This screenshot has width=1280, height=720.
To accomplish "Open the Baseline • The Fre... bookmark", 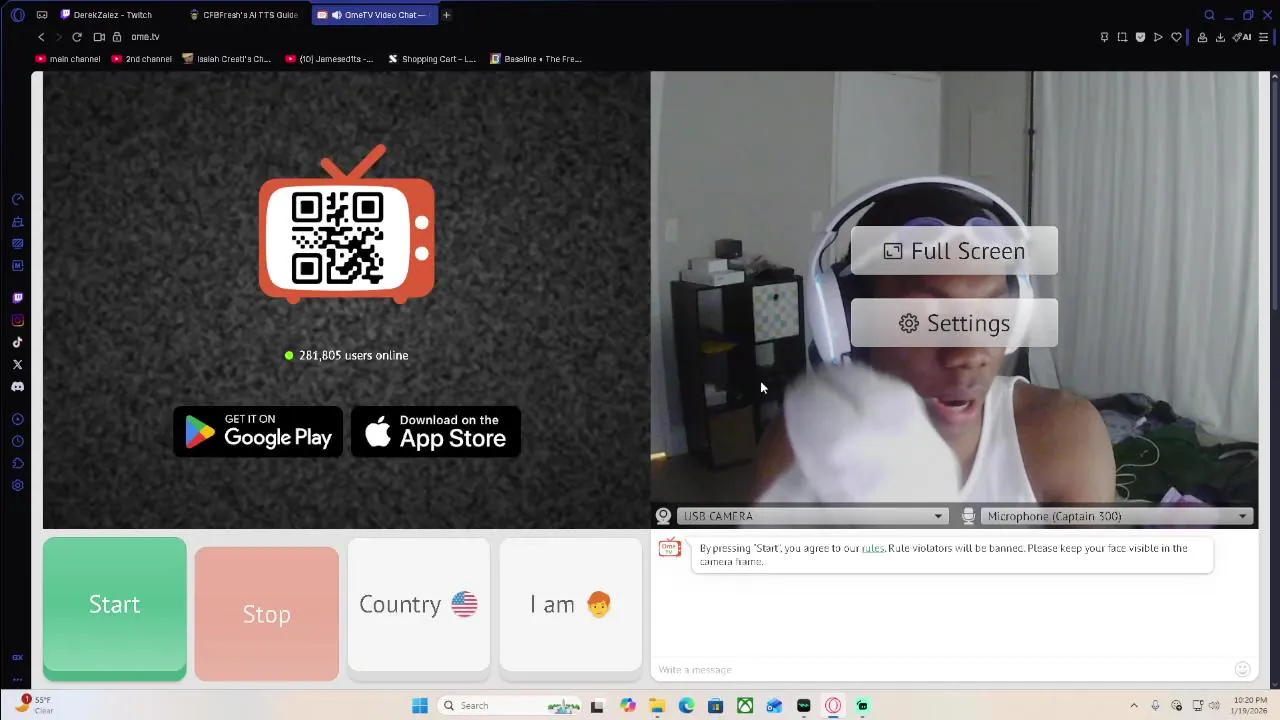I will click(x=536, y=59).
